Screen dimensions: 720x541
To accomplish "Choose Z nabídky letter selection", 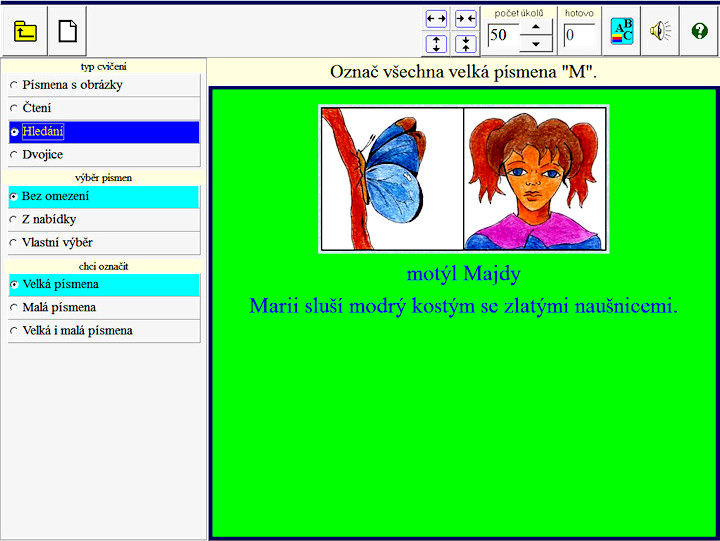I will 104,220.
